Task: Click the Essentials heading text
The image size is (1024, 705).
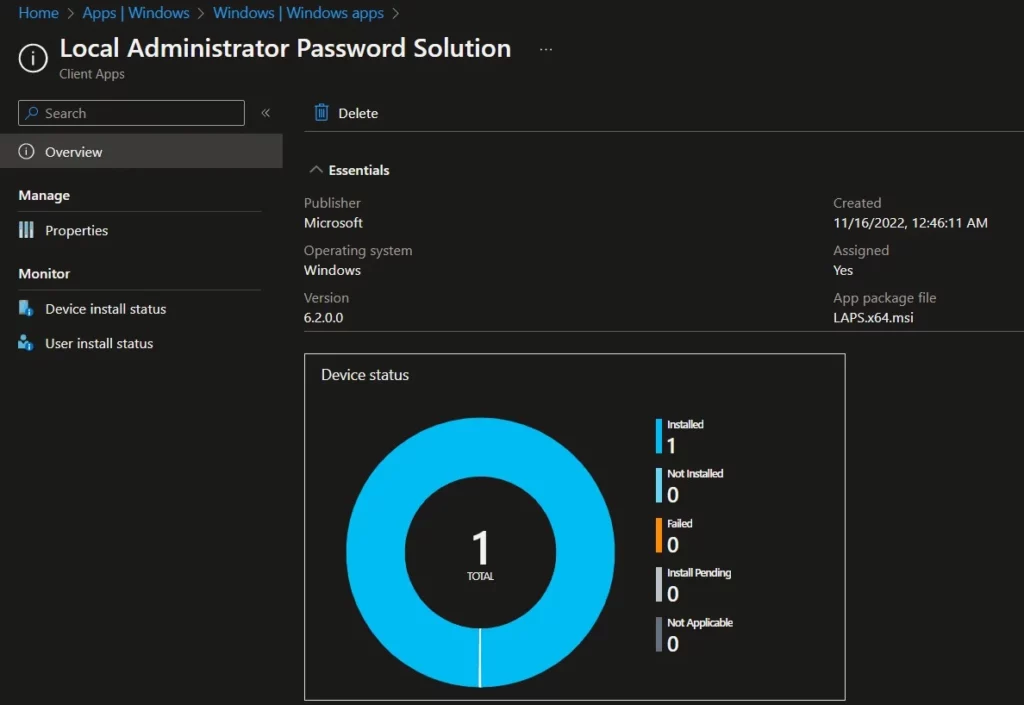Action: [x=359, y=170]
